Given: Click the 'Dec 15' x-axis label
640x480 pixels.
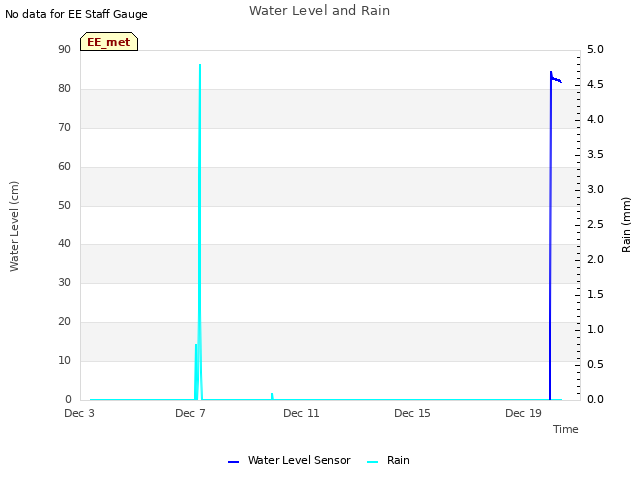Looking at the screenshot, I should (x=412, y=413).
